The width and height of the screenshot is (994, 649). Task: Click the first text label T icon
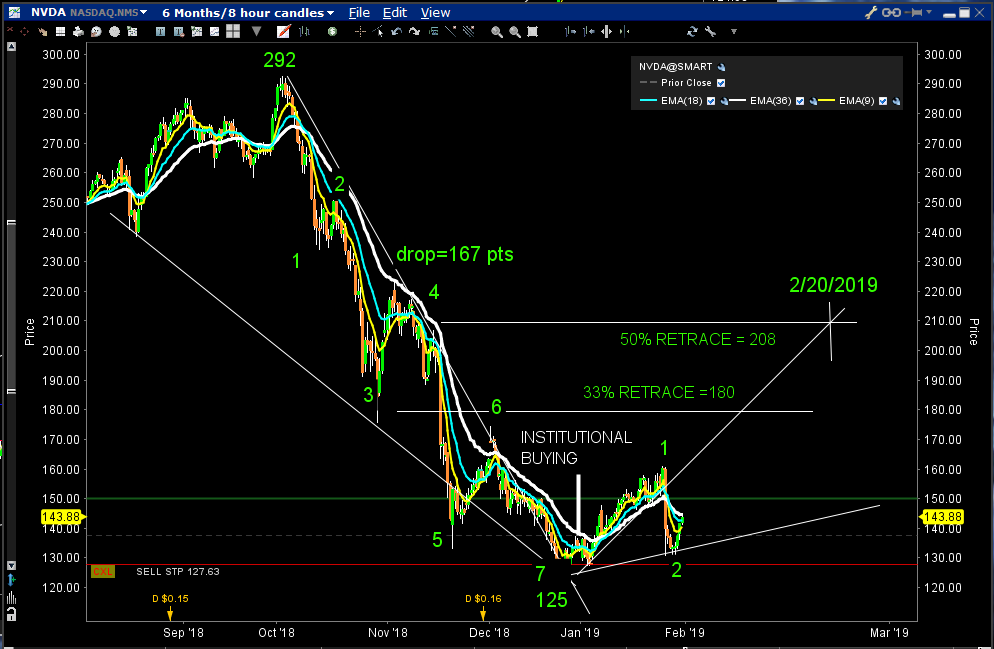point(160,31)
